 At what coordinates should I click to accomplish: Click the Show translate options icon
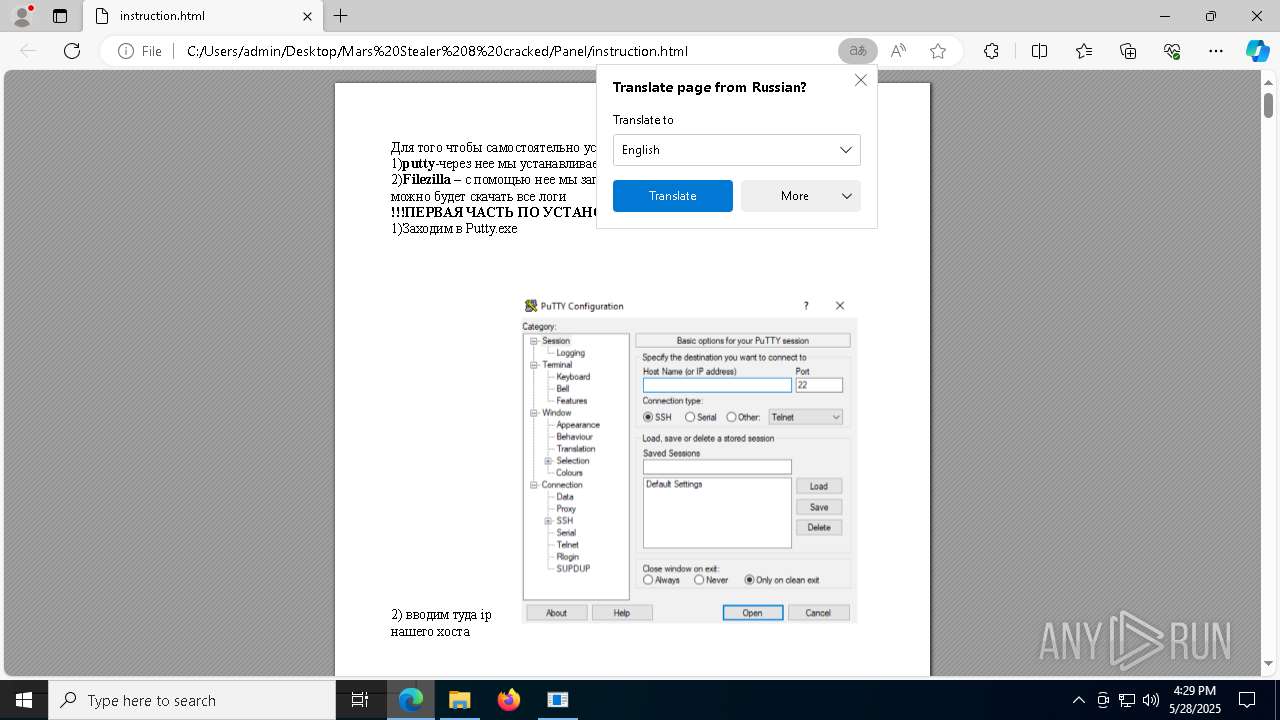pyautogui.click(x=857, y=51)
